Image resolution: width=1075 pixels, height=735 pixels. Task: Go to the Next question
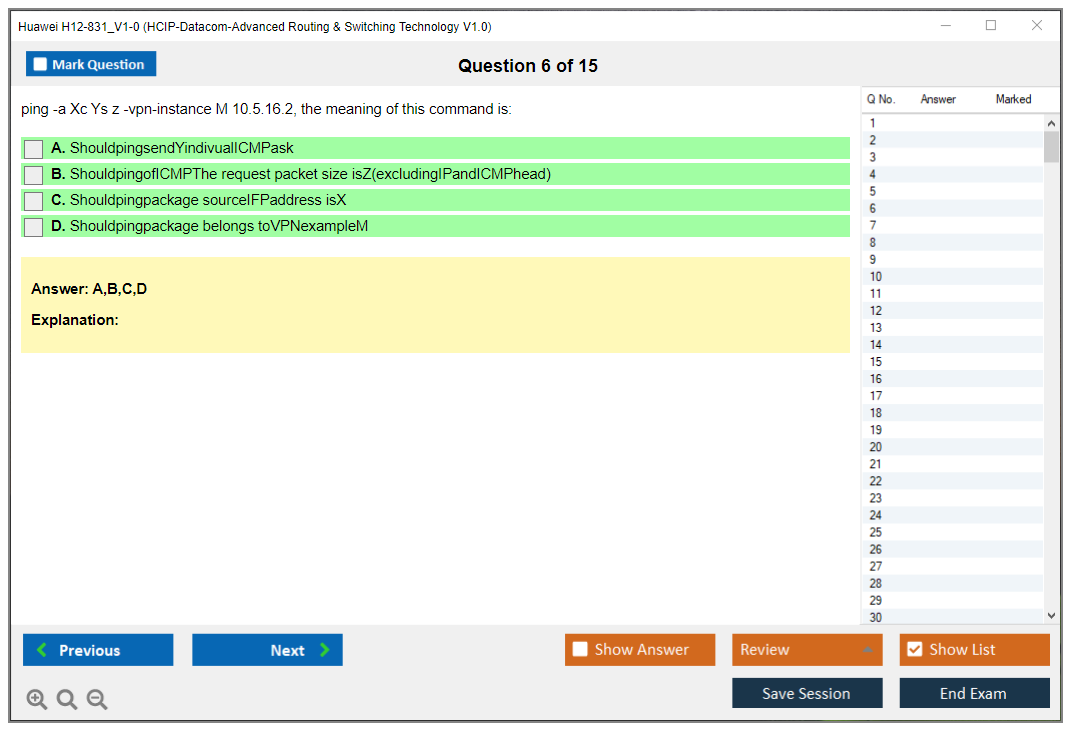tap(267, 650)
